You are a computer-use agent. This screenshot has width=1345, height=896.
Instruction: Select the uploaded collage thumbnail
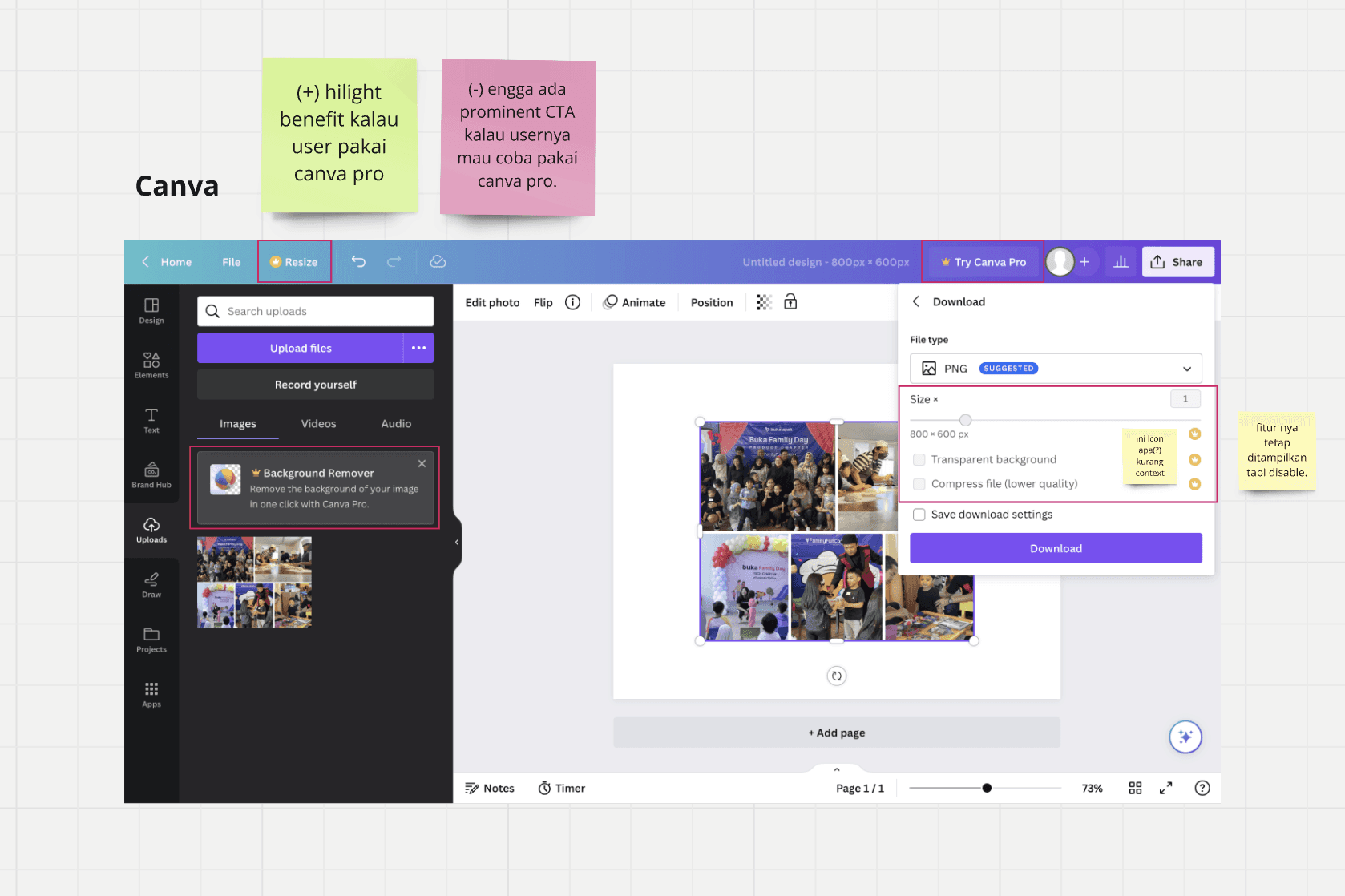pos(255,582)
